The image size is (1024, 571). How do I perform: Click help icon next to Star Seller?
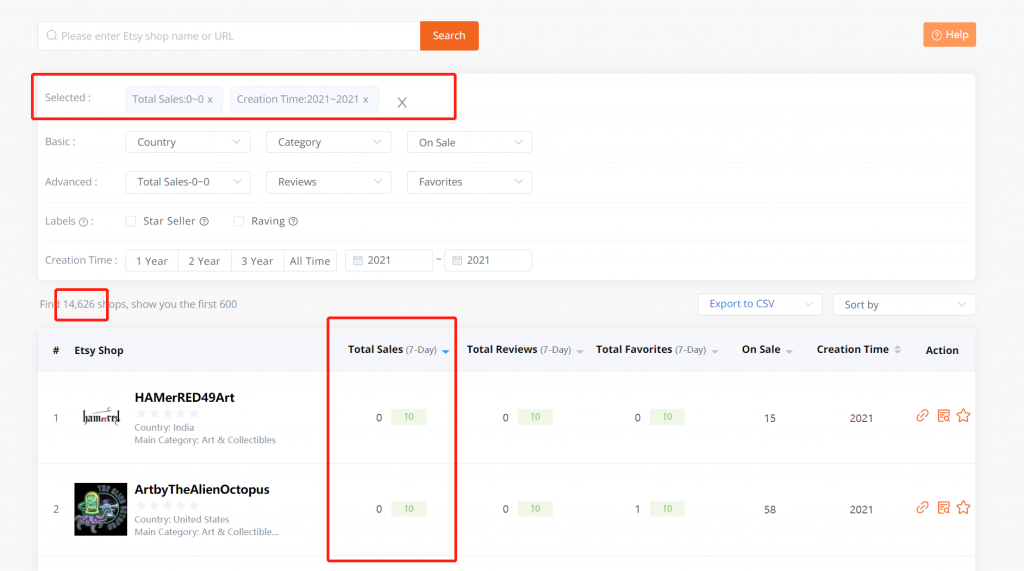pos(204,221)
